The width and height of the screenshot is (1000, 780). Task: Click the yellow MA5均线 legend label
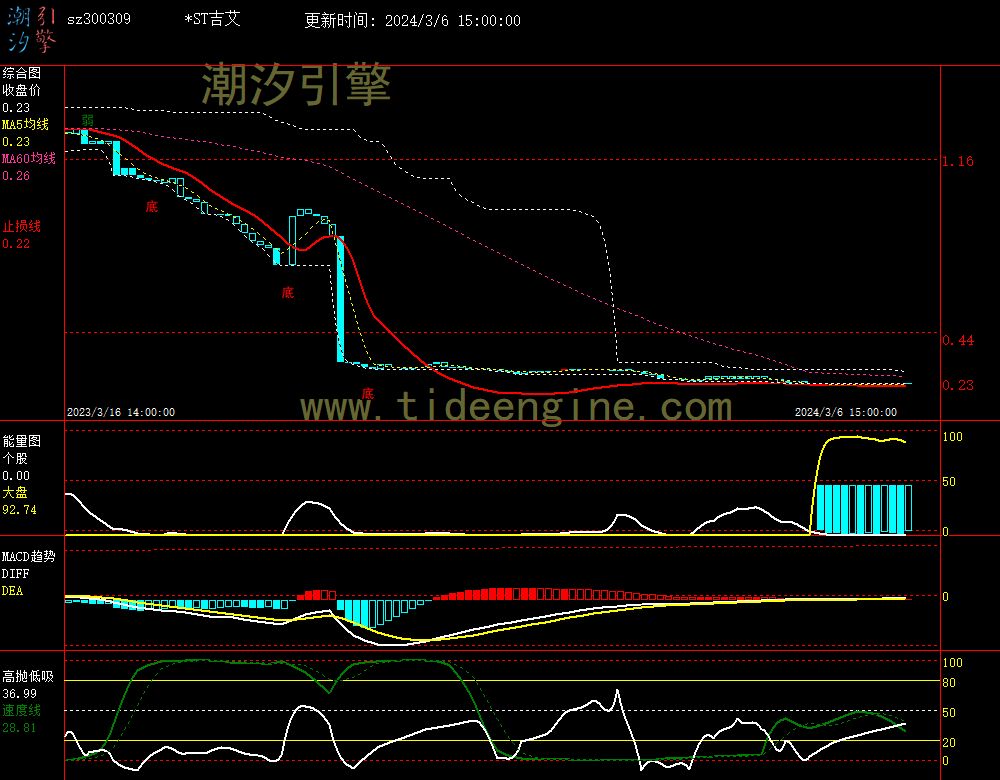tap(25, 124)
